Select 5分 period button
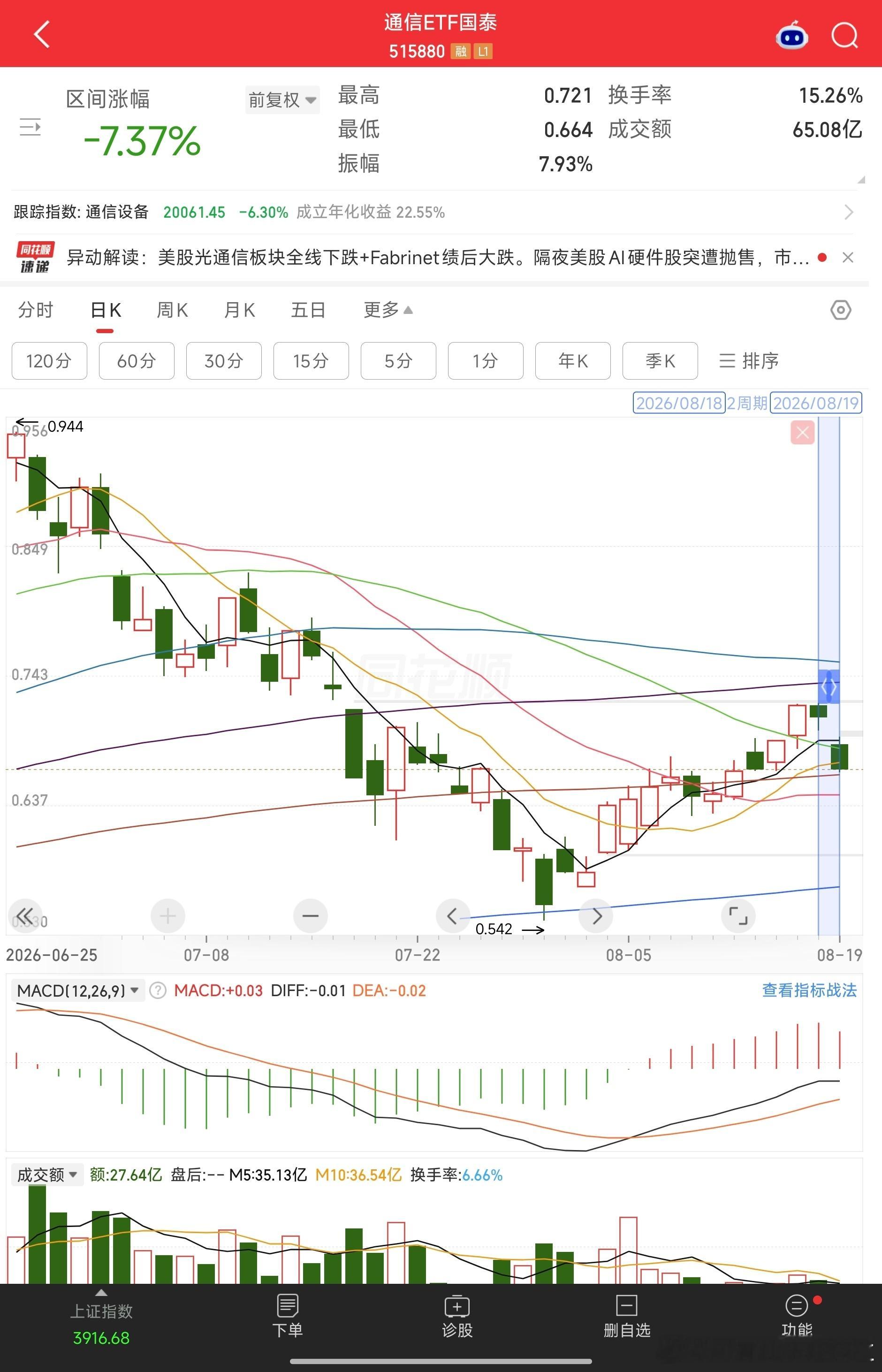This screenshot has height=1372, width=882. (398, 361)
